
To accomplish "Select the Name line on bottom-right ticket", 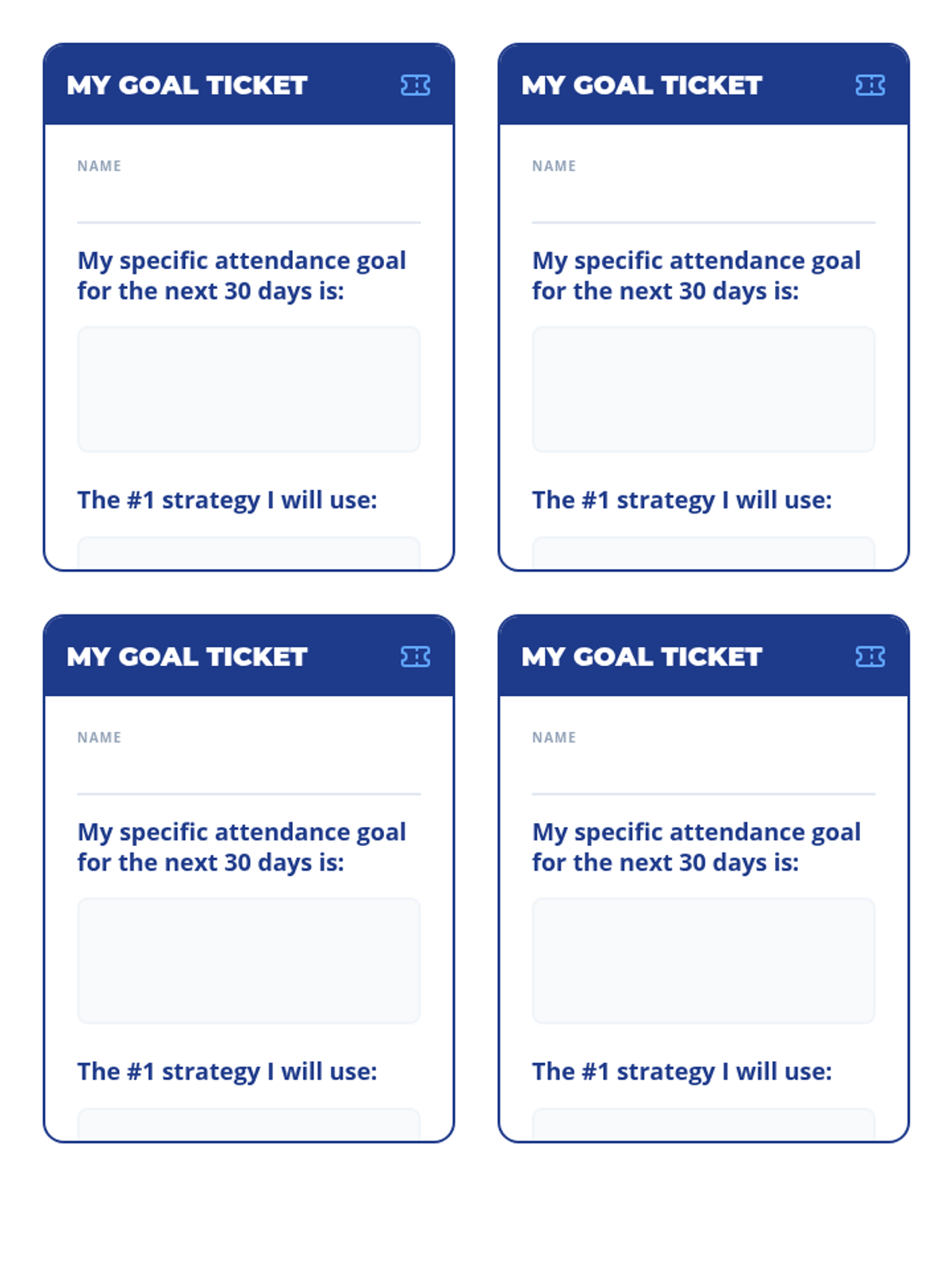I will (x=704, y=774).
